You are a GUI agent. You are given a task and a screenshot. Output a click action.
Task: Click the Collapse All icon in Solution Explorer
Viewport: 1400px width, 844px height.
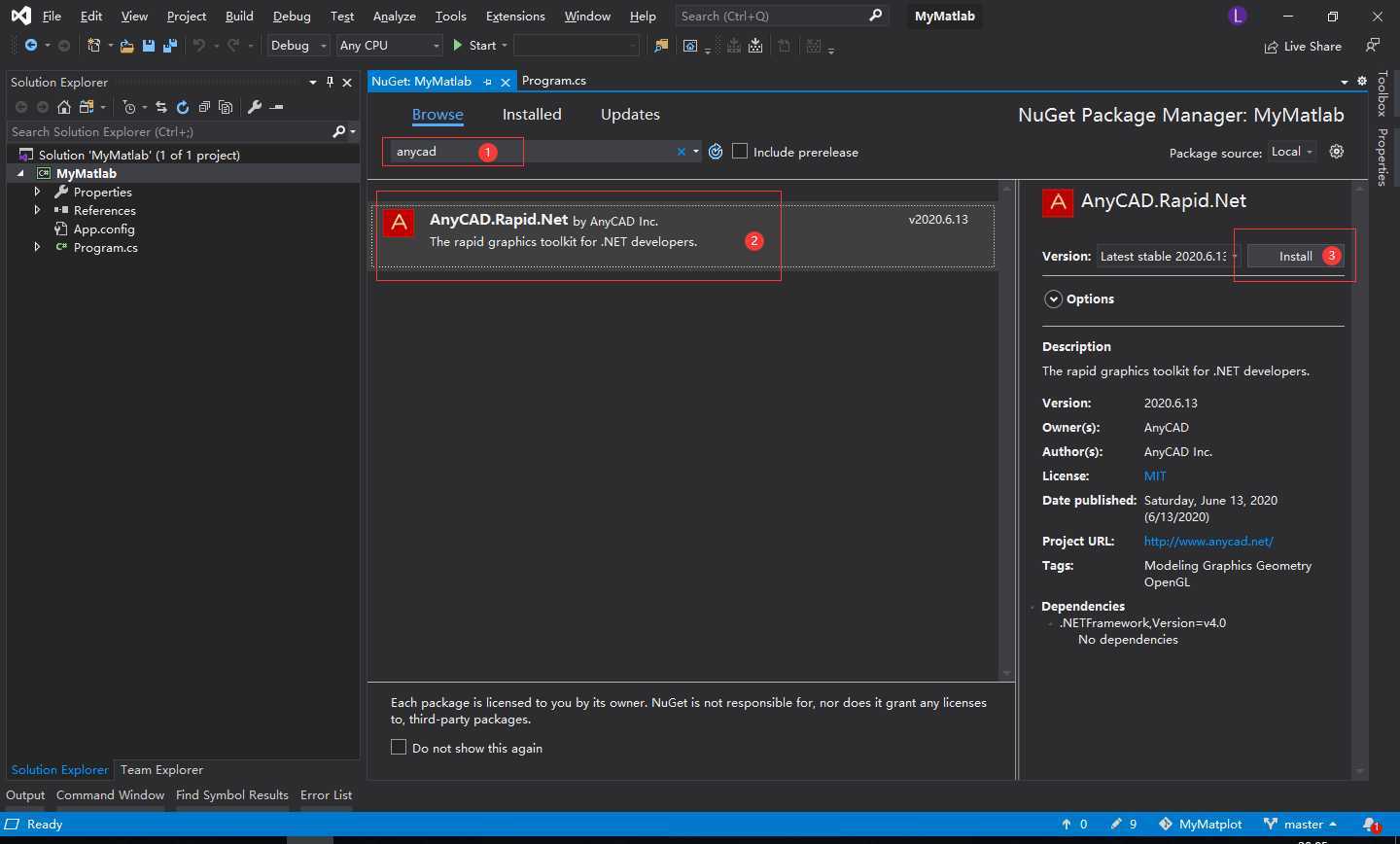(x=204, y=107)
